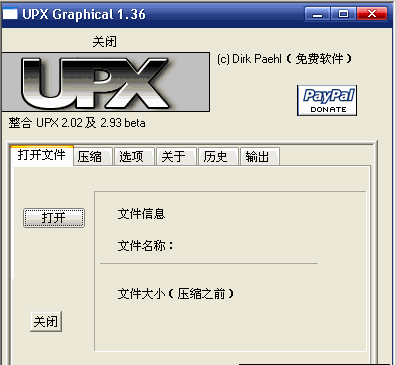Click the UPX logo image

(x=106, y=82)
